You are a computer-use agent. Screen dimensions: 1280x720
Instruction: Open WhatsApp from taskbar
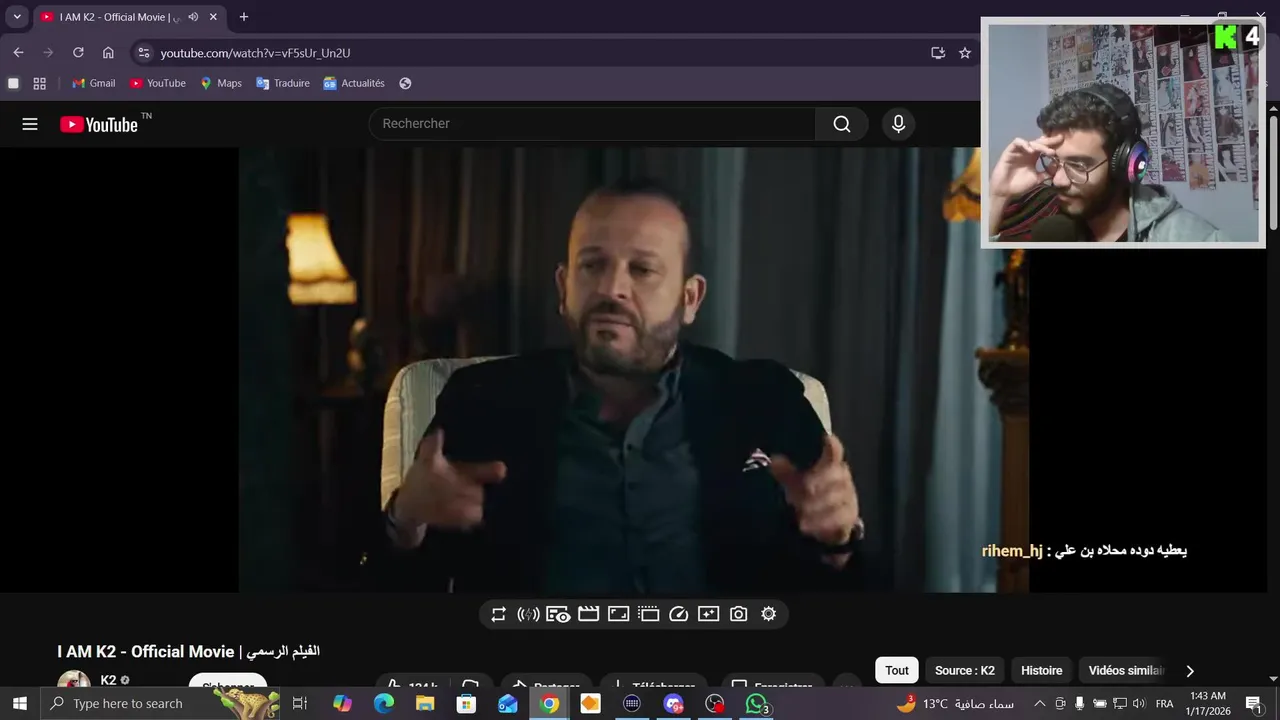click(757, 704)
